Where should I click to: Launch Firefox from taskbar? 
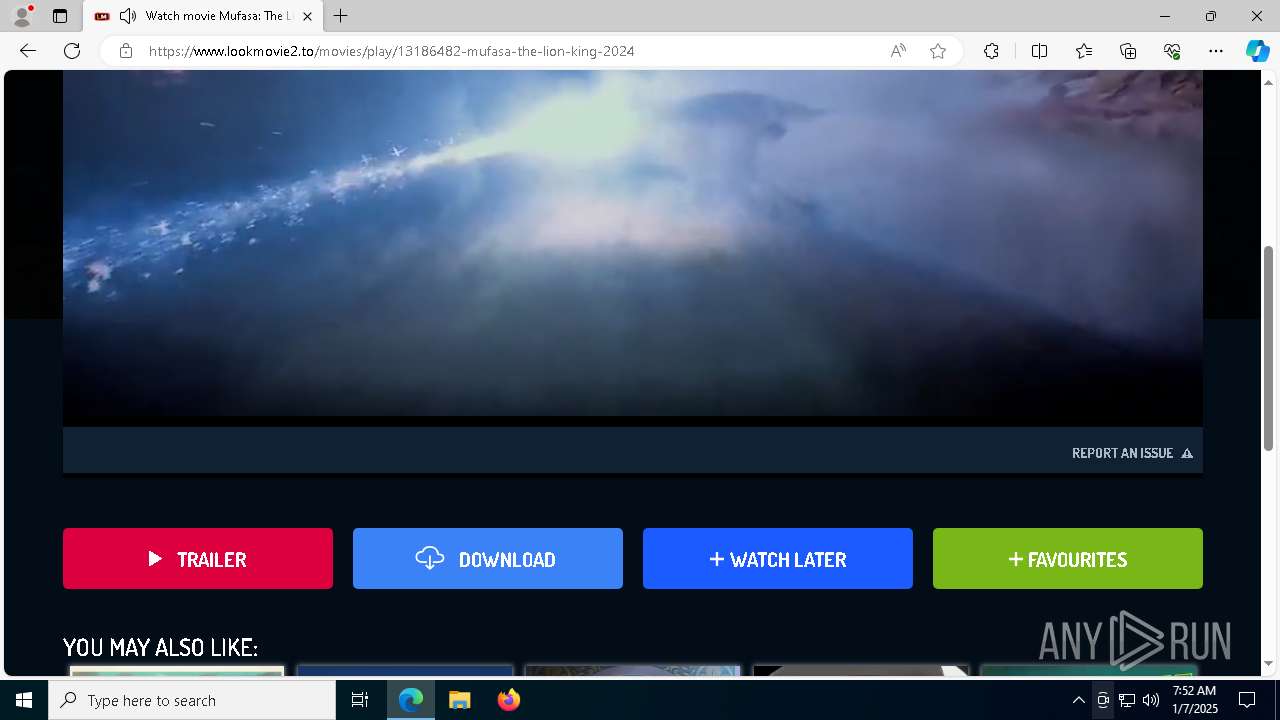(x=508, y=700)
